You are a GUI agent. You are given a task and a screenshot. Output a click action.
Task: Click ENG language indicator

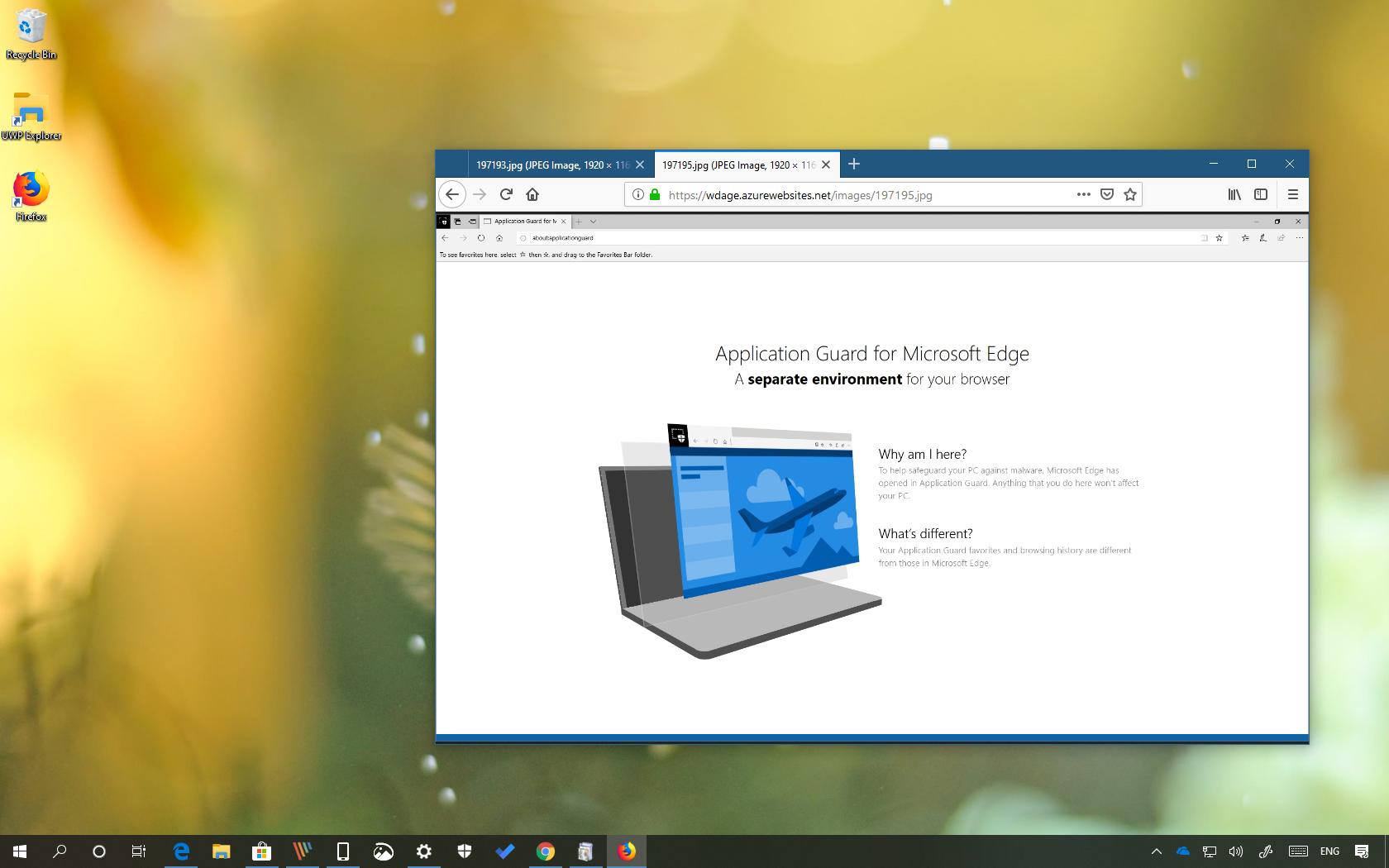pyautogui.click(x=1329, y=851)
